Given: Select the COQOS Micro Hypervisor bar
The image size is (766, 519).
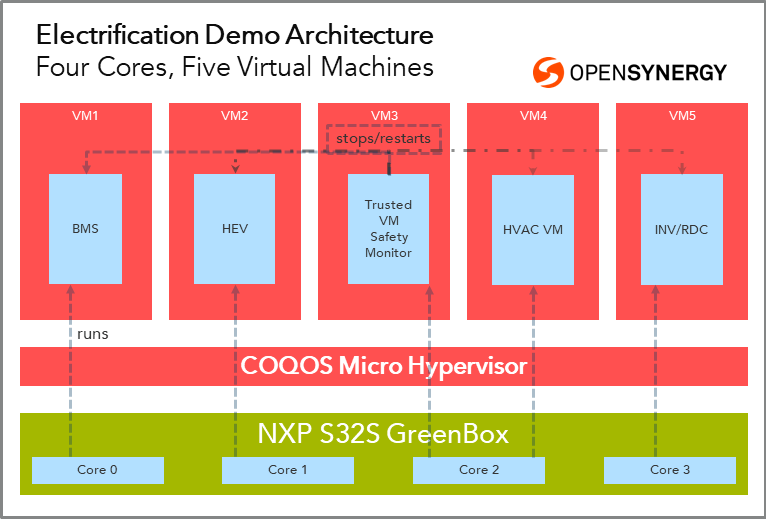Looking at the screenshot, I should click(383, 366).
